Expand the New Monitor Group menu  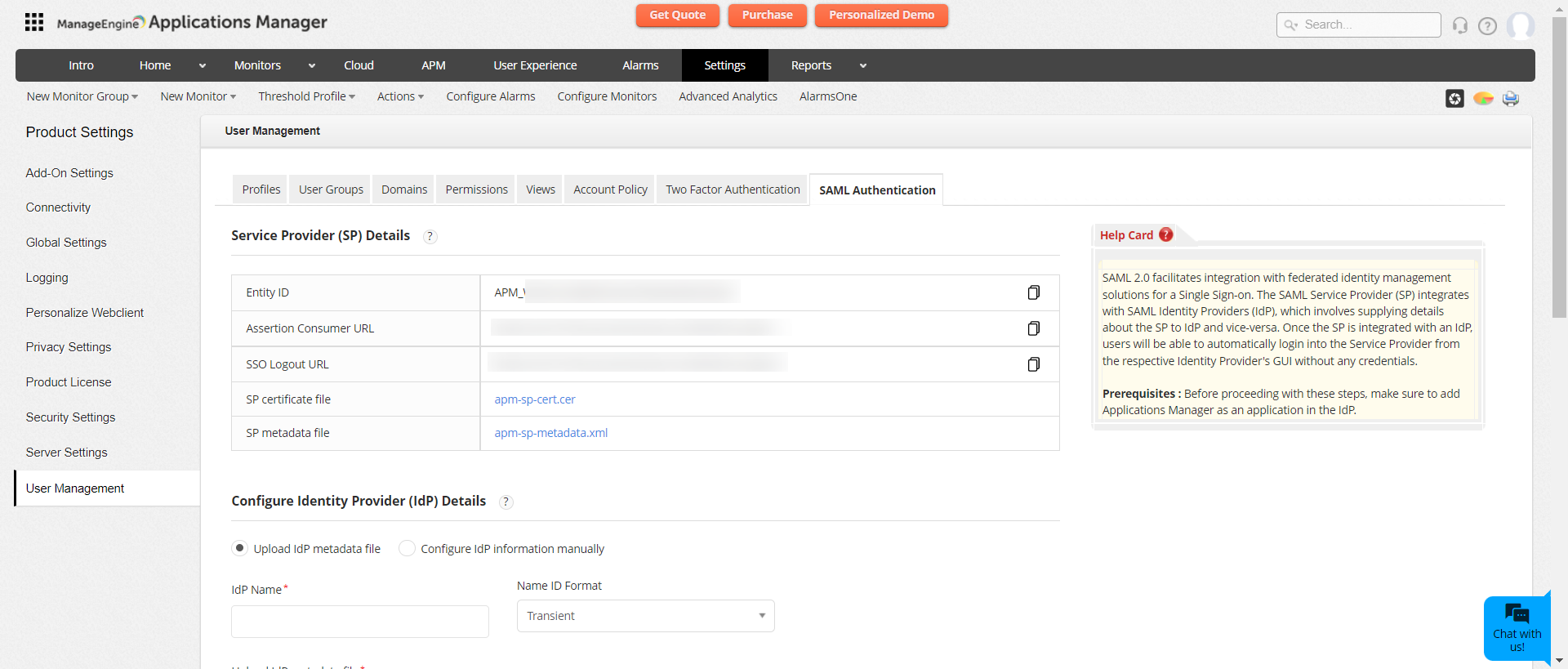pyautogui.click(x=82, y=96)
